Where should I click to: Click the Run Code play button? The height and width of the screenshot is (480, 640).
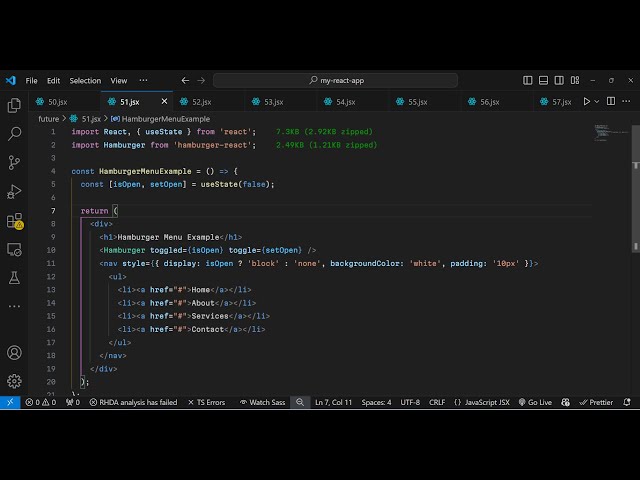pos(587,101)
